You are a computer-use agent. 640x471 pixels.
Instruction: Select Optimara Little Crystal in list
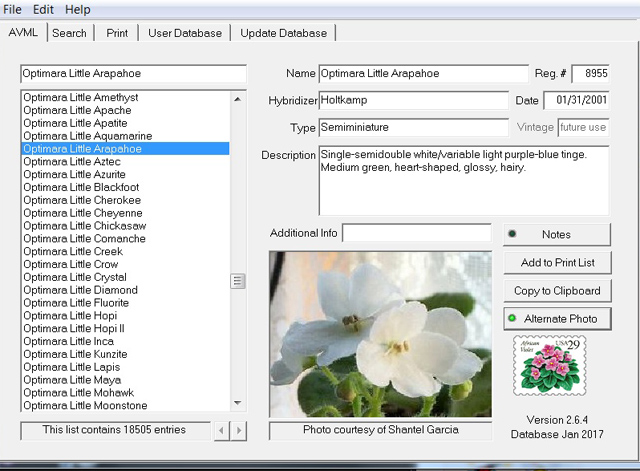125,277
